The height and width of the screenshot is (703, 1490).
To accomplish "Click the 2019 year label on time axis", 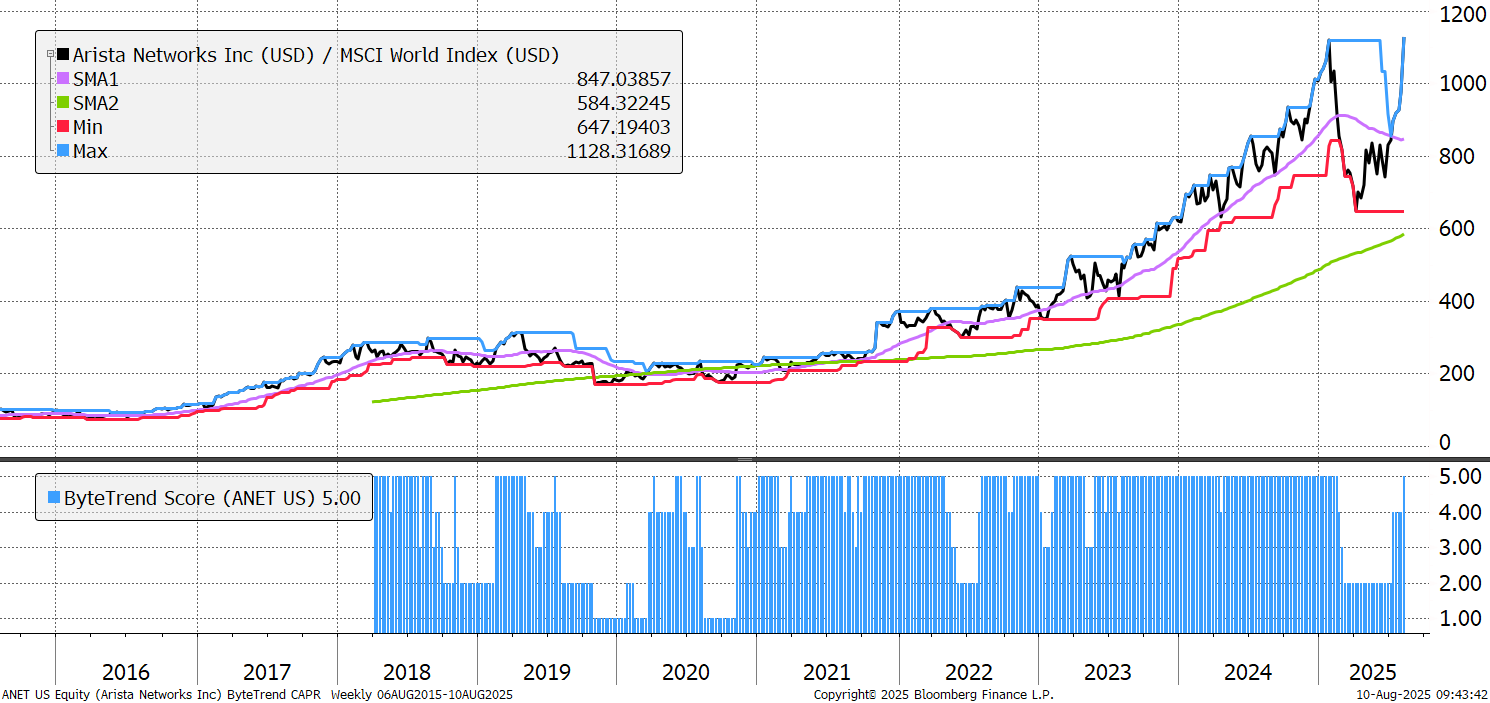I will click(x=547, y=672).
